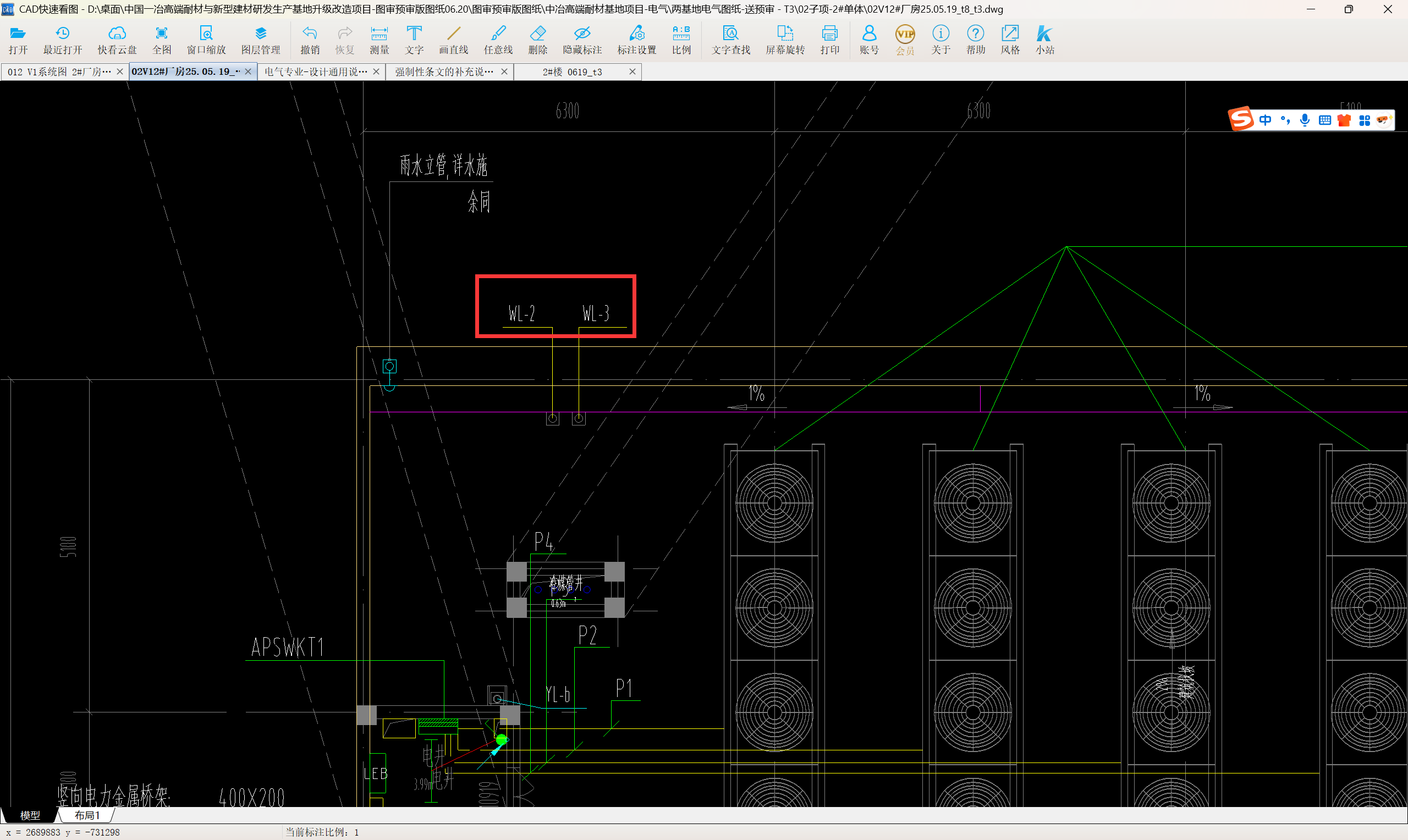Click the YL-b label in drawing
Image resolution: width=1408 pixels, height=840 pixels.
click(558, 694)
